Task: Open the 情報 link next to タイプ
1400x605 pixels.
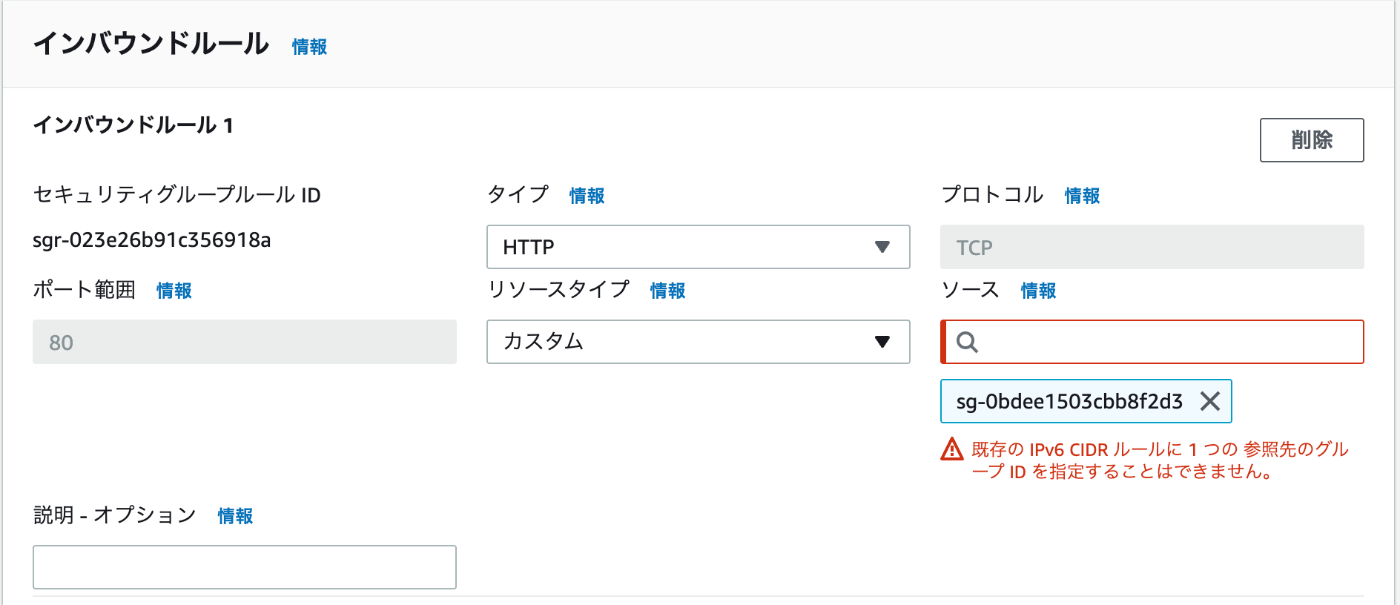Action: 587,196
